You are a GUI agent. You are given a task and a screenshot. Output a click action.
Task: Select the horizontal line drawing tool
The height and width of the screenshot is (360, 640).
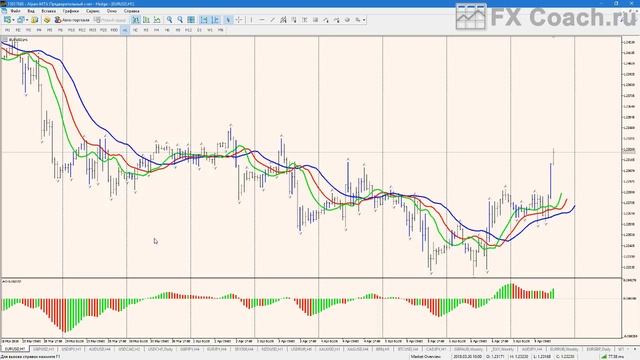point(262,20)
